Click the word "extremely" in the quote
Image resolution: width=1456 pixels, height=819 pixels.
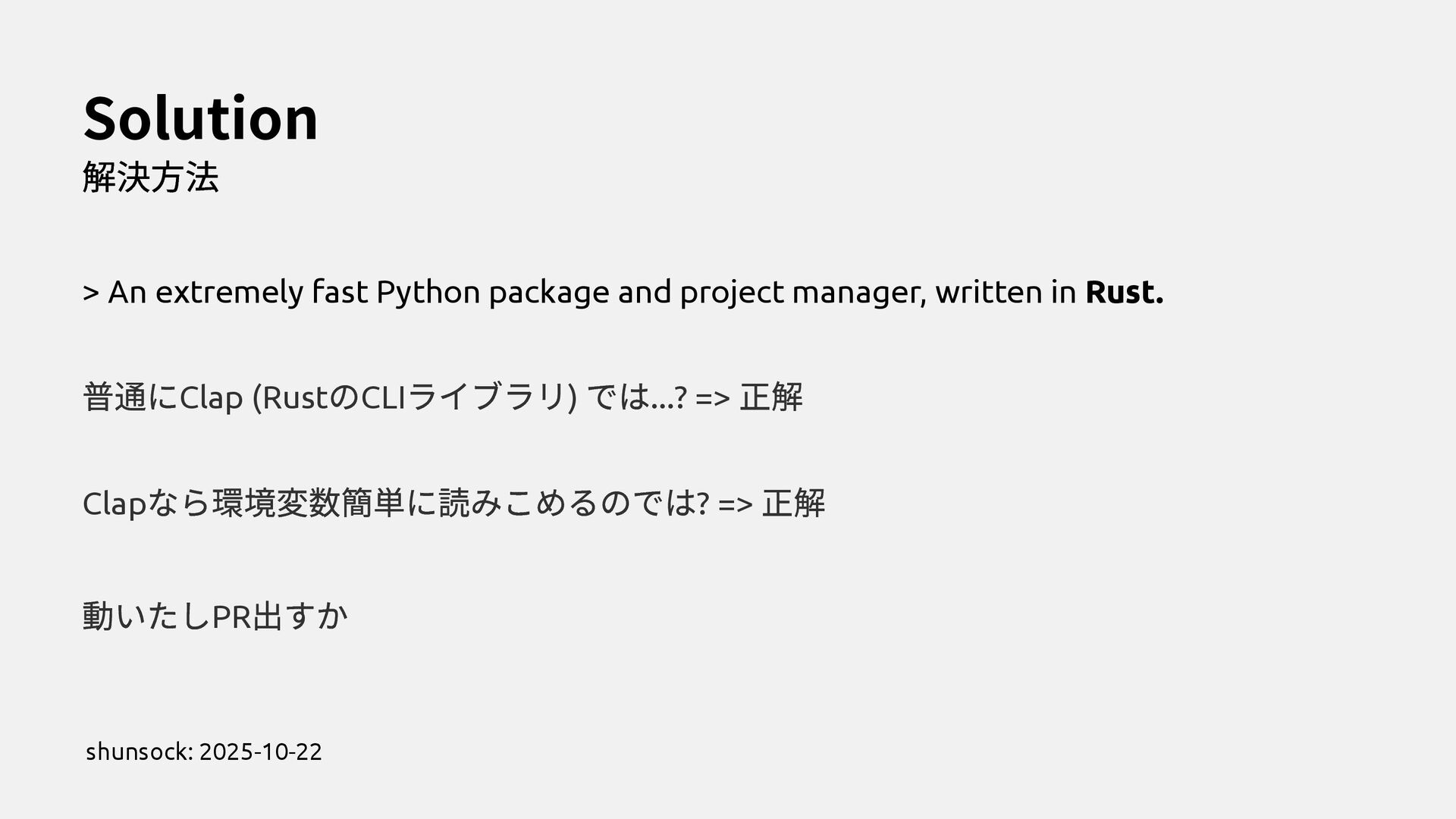(x=229, y=292)
